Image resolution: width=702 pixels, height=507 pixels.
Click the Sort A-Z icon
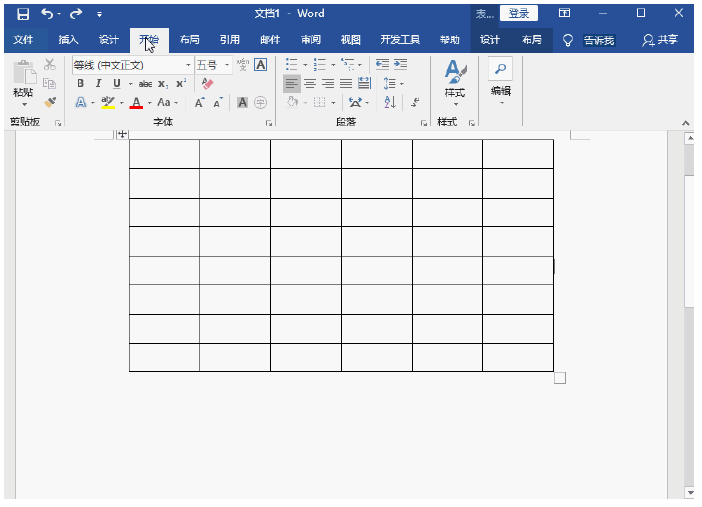(390, 103)
